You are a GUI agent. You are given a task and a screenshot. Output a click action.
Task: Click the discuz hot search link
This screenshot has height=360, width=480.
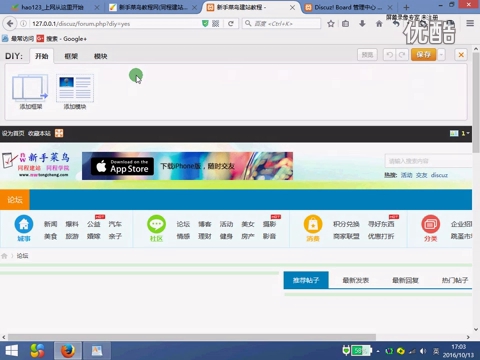439,175
